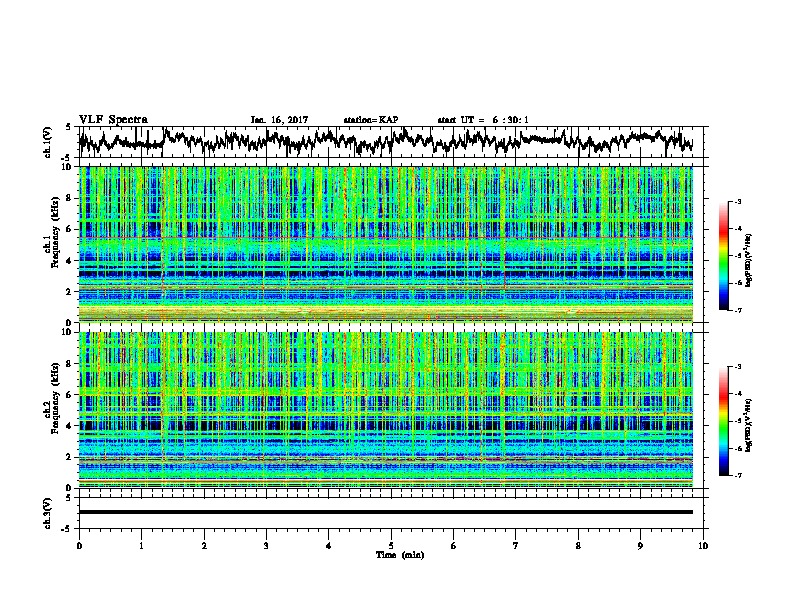Click the ch.2 spectrogram colorbar
This screenshot has width=792, height=612.
(724, 421)
